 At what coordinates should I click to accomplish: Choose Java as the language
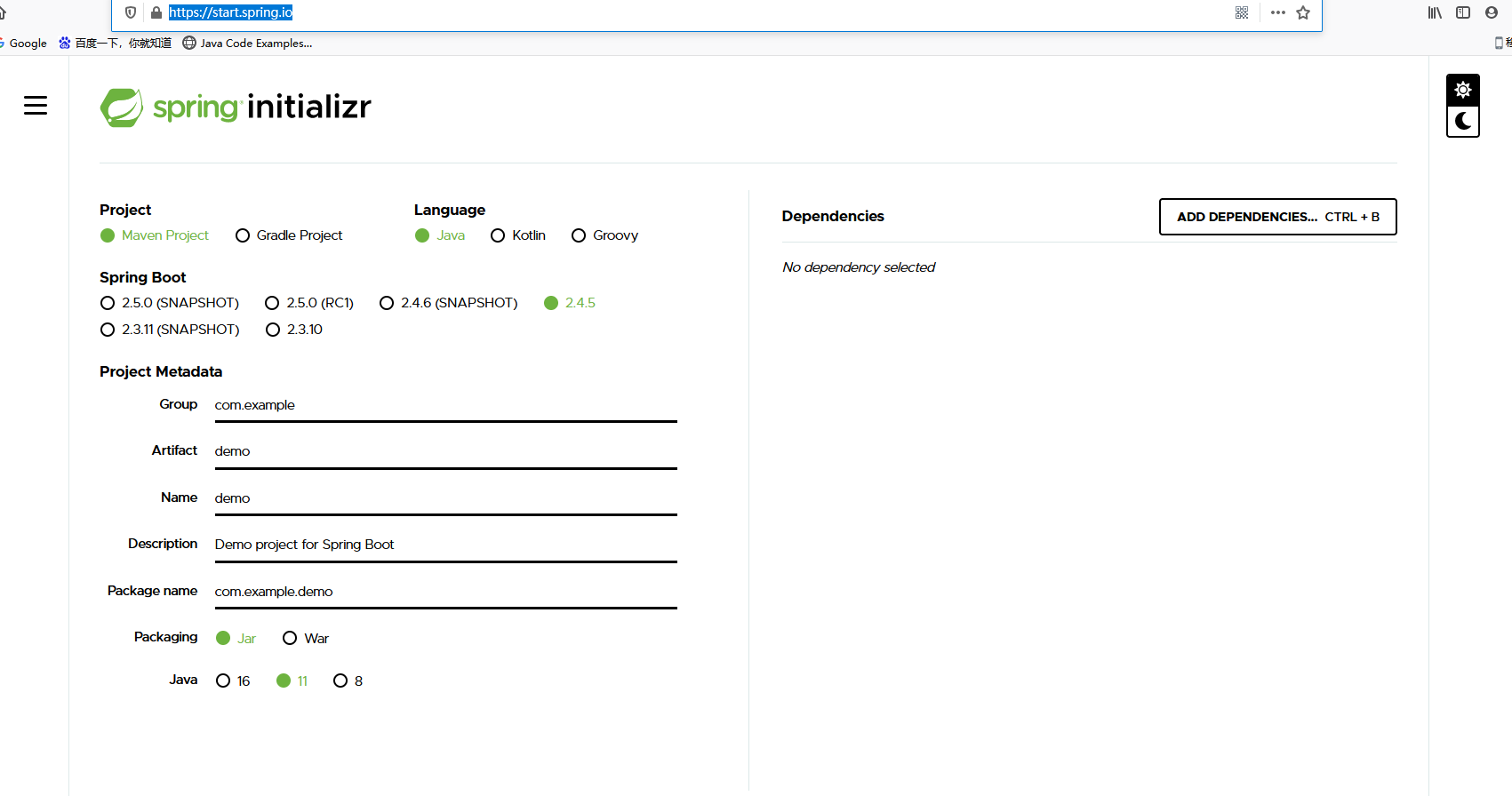click(440, 235)
